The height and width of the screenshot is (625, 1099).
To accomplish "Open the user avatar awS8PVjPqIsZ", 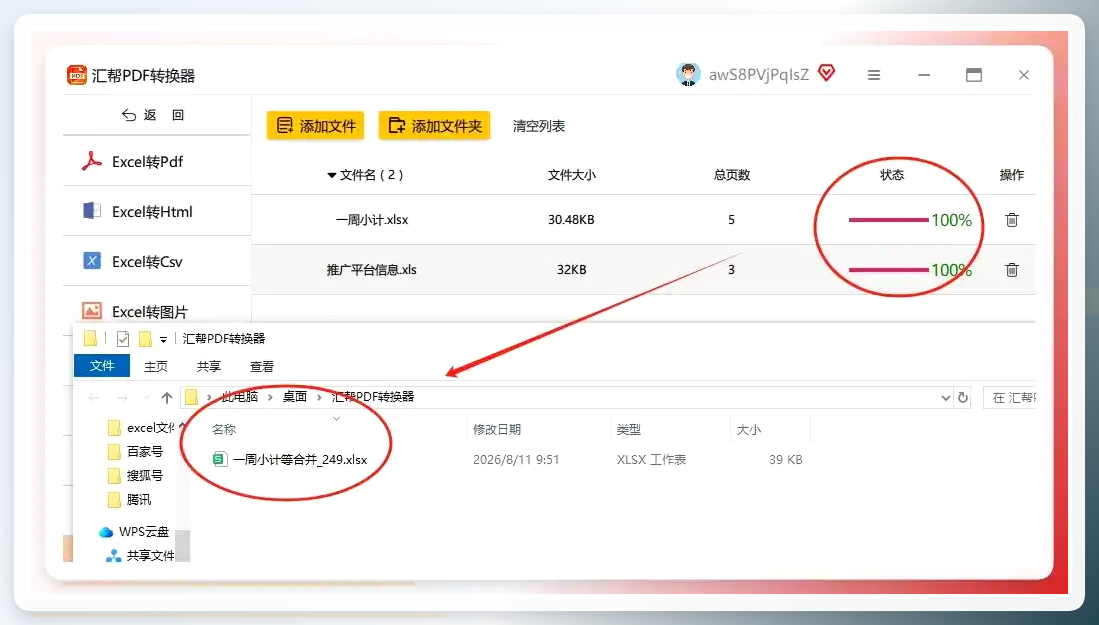I will click(688, 74).
